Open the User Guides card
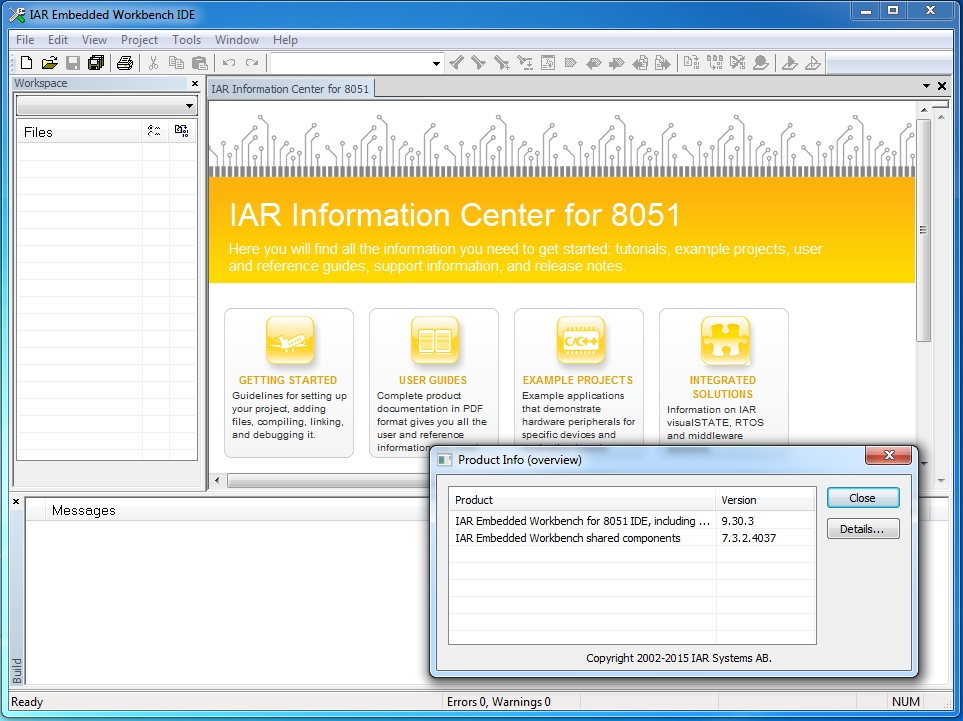 coord(434,383)
